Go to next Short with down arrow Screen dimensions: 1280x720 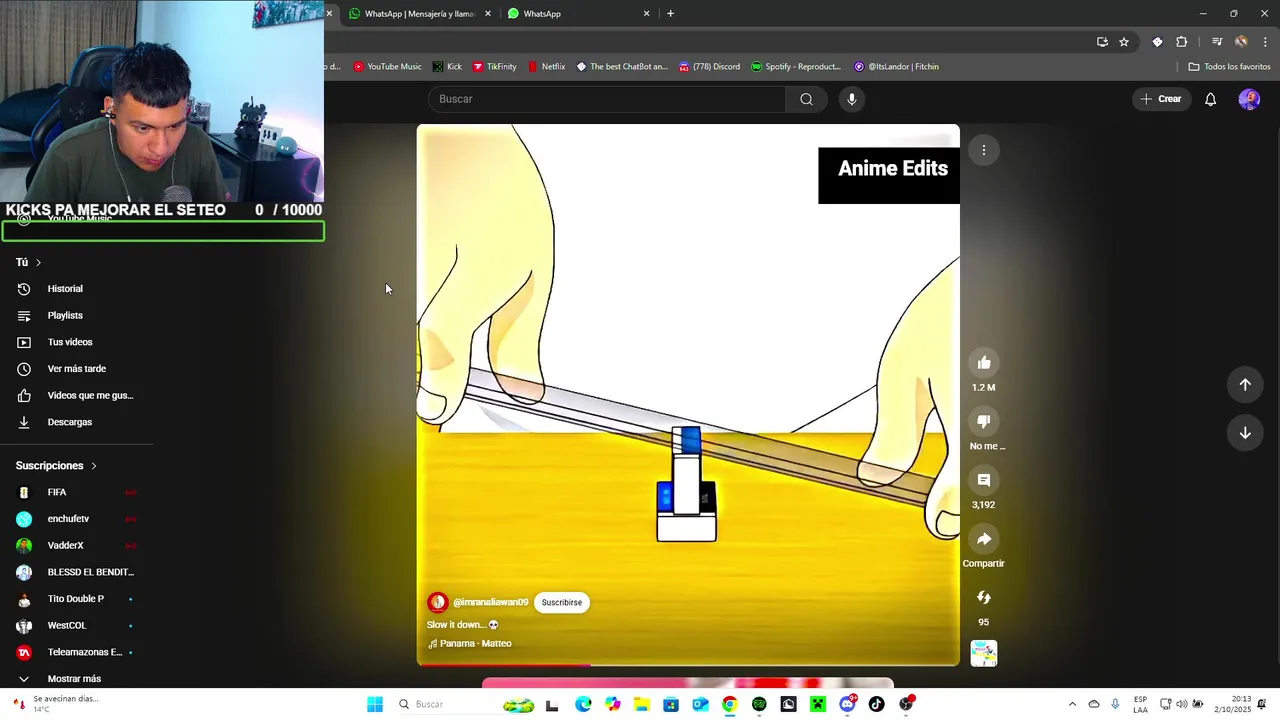1245,433
